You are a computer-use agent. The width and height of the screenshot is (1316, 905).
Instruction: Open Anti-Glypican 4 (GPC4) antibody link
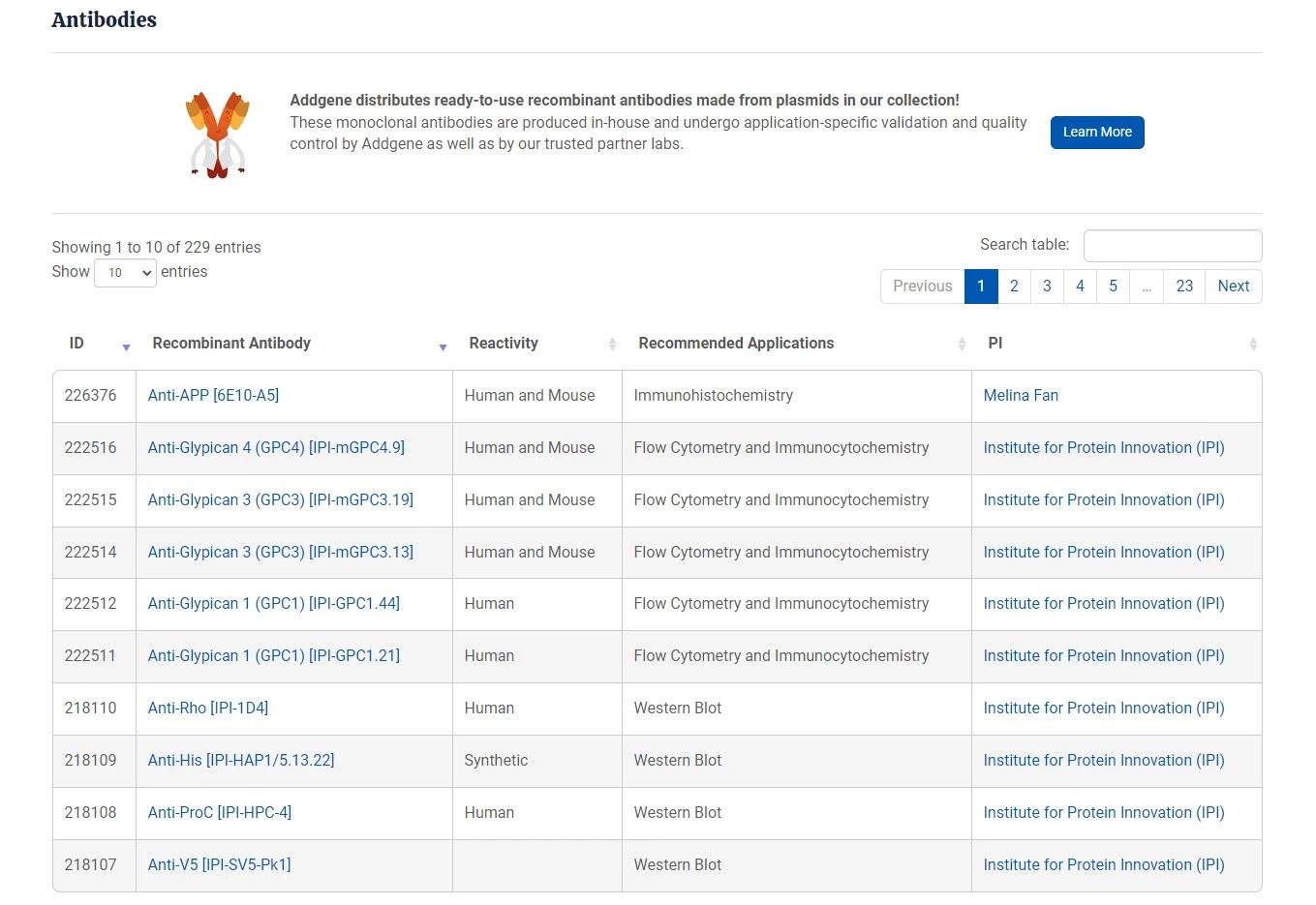pyautogui.click(x=276, y=448)
